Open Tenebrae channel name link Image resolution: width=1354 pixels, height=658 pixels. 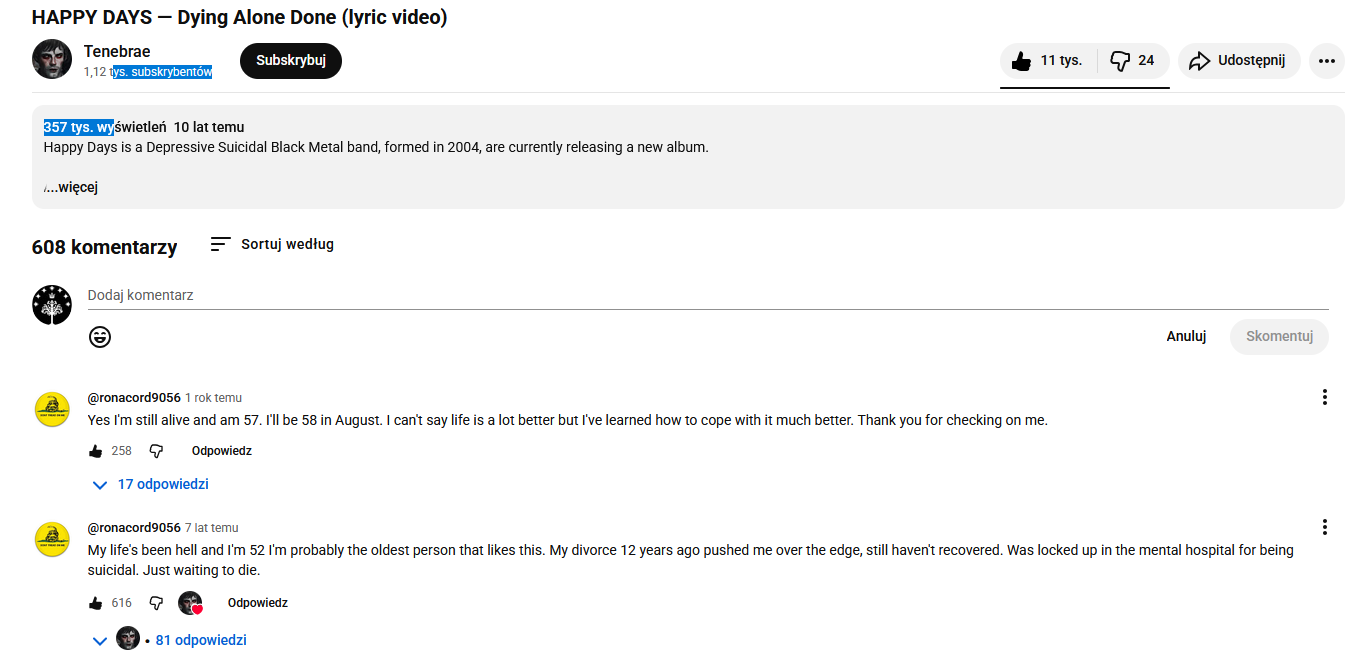117,52
